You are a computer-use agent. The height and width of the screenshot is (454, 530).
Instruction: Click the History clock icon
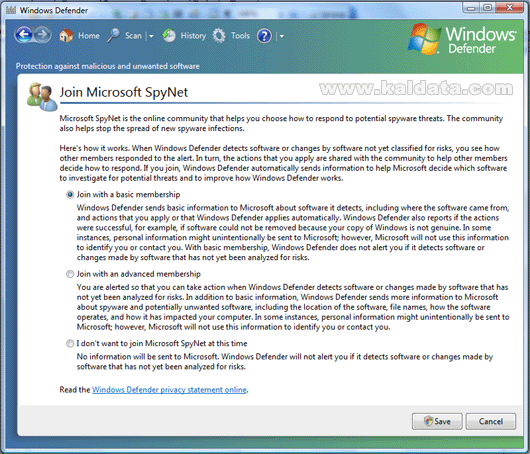169,35
